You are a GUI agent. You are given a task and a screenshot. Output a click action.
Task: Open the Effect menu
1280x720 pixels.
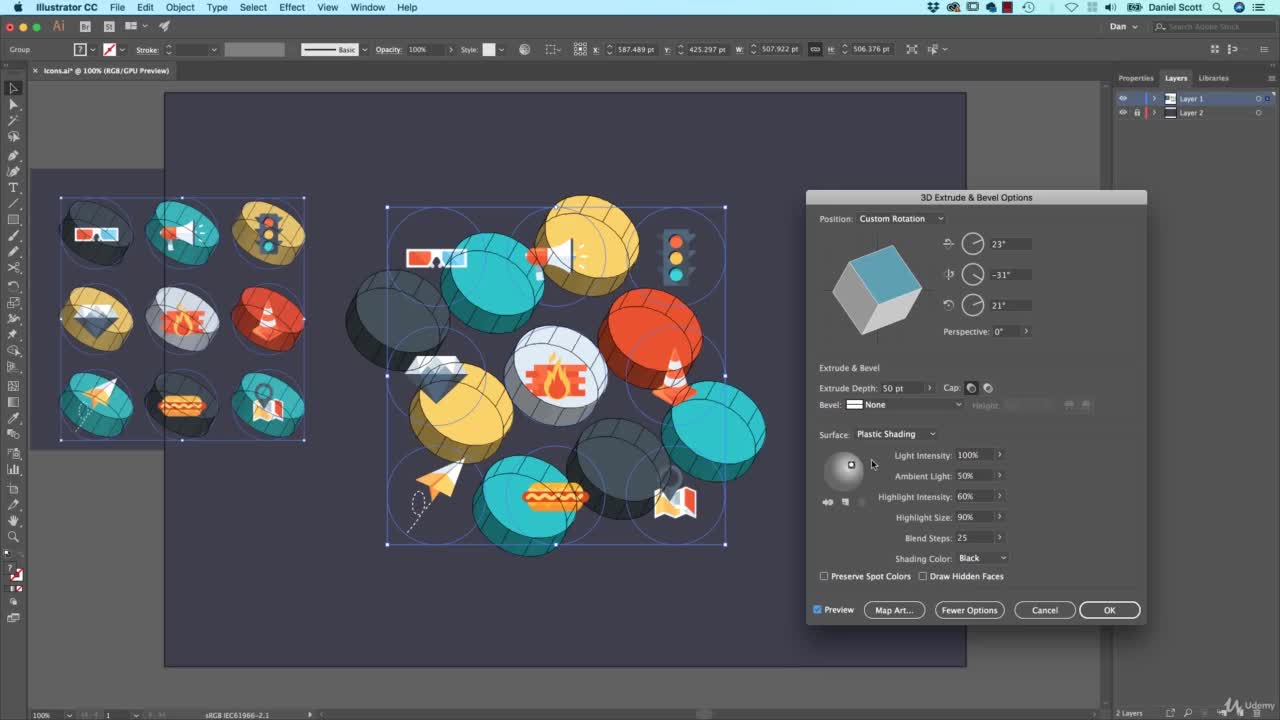point(292,7)
